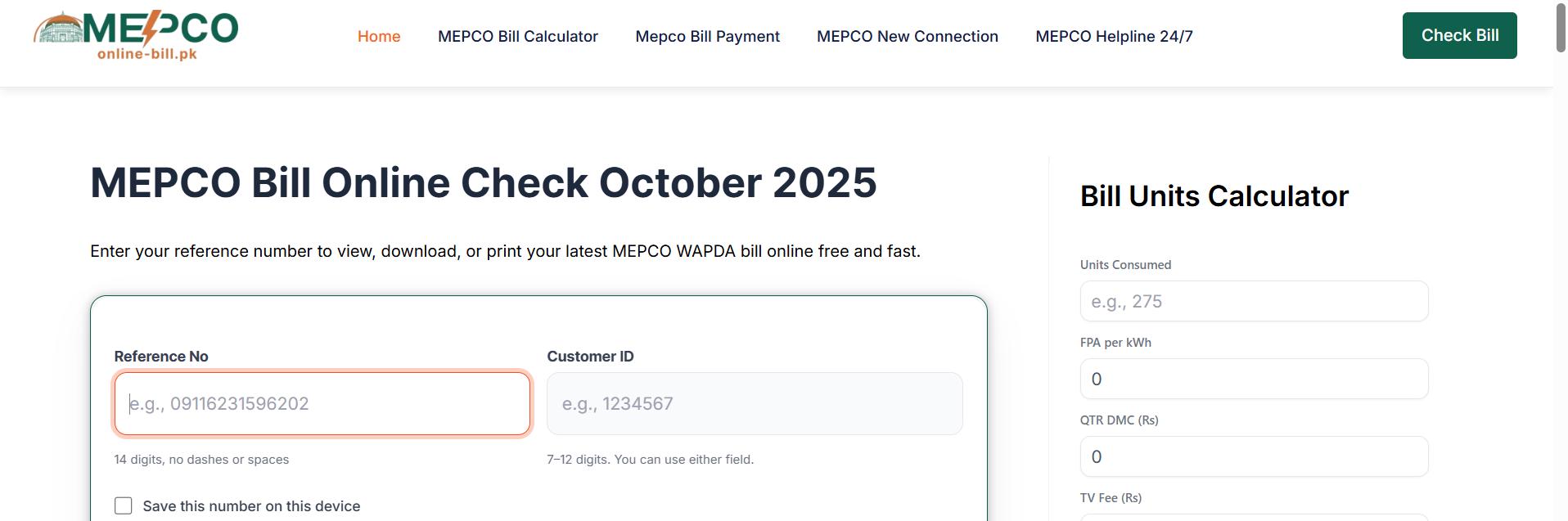Viewport: 1568px width, 521px height.
Task: Click the Customer ID field label
Action: (x=590, y=357)
